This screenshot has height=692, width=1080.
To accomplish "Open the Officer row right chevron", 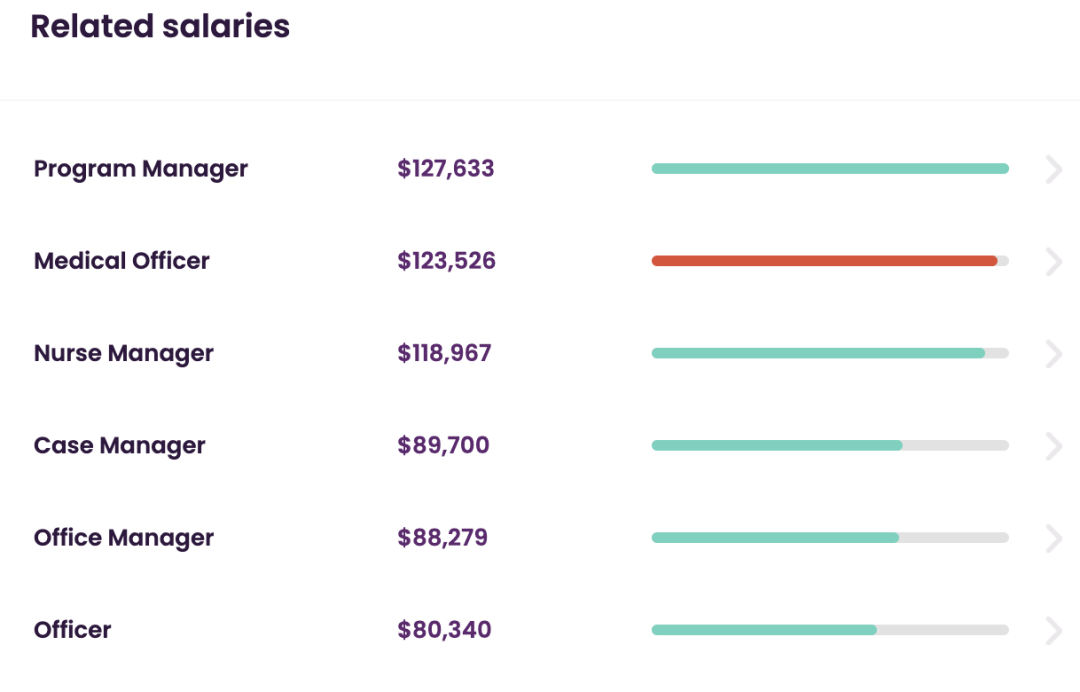I will click(1053, 630).
